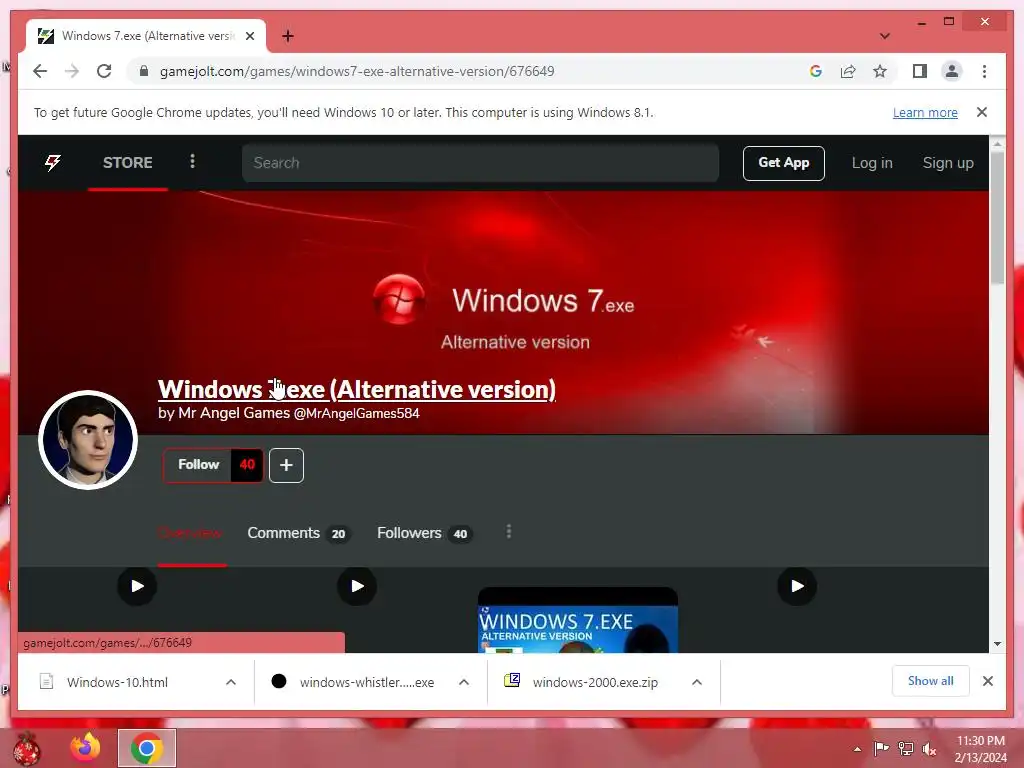Dismiss the Chrome update info bar
Viewport: 1024px width, 768px height.
[x=982, y=112]
